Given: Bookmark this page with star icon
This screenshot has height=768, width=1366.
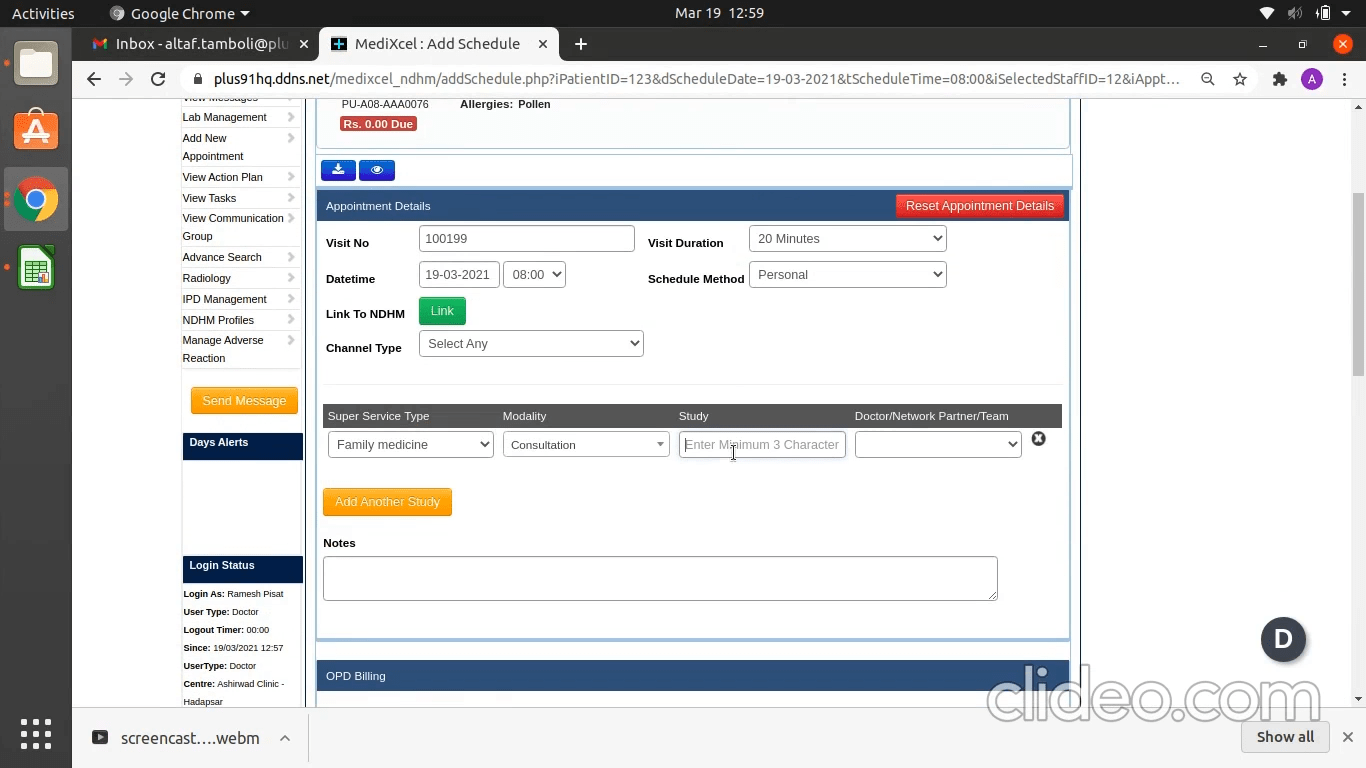Looking at the screenshot, I should [1240, 79].
